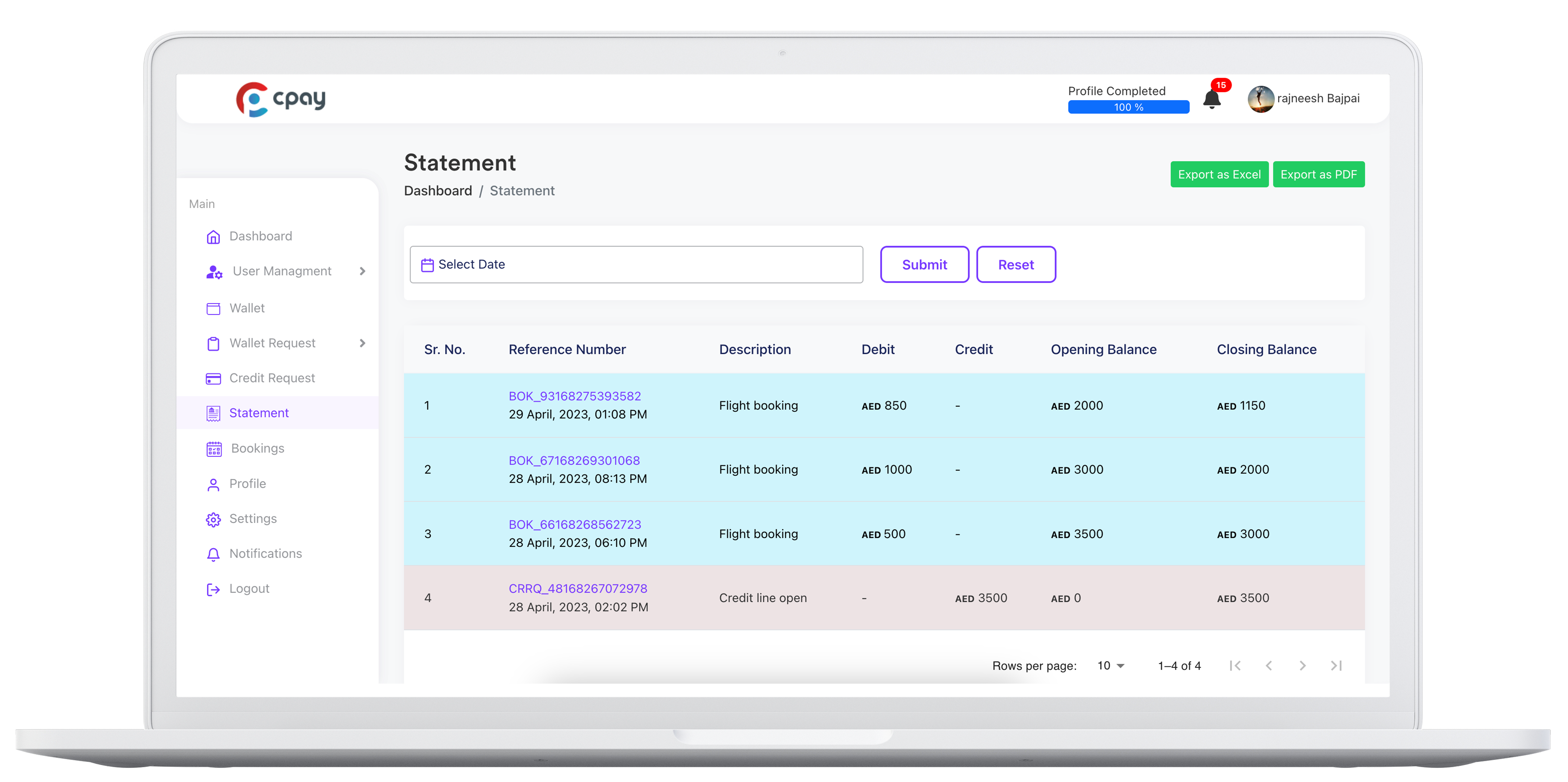
Task: Click the Credit column header
Action: tap(973, 349)
